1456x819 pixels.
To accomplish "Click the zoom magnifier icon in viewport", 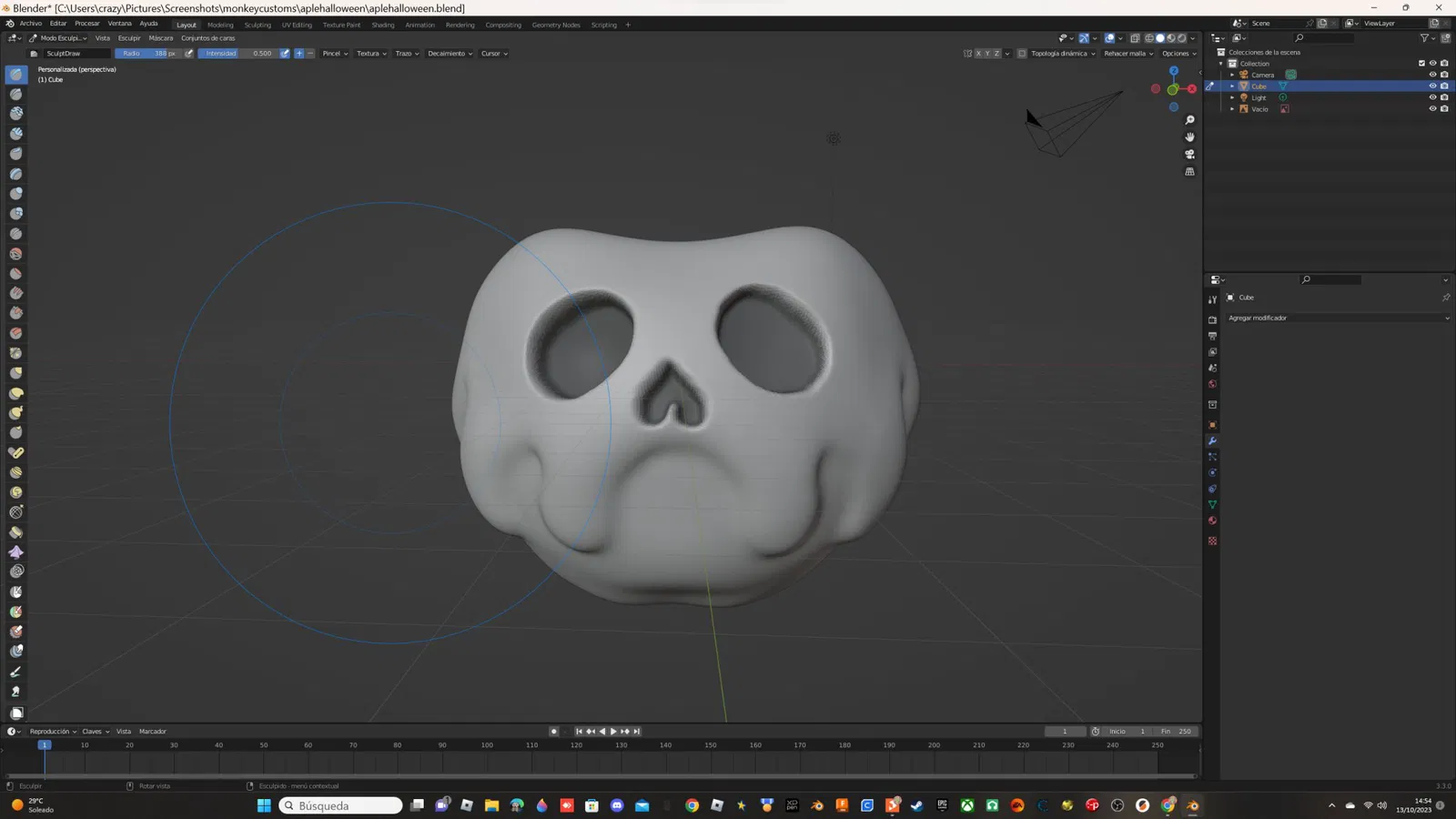I will pos(1189,120).
